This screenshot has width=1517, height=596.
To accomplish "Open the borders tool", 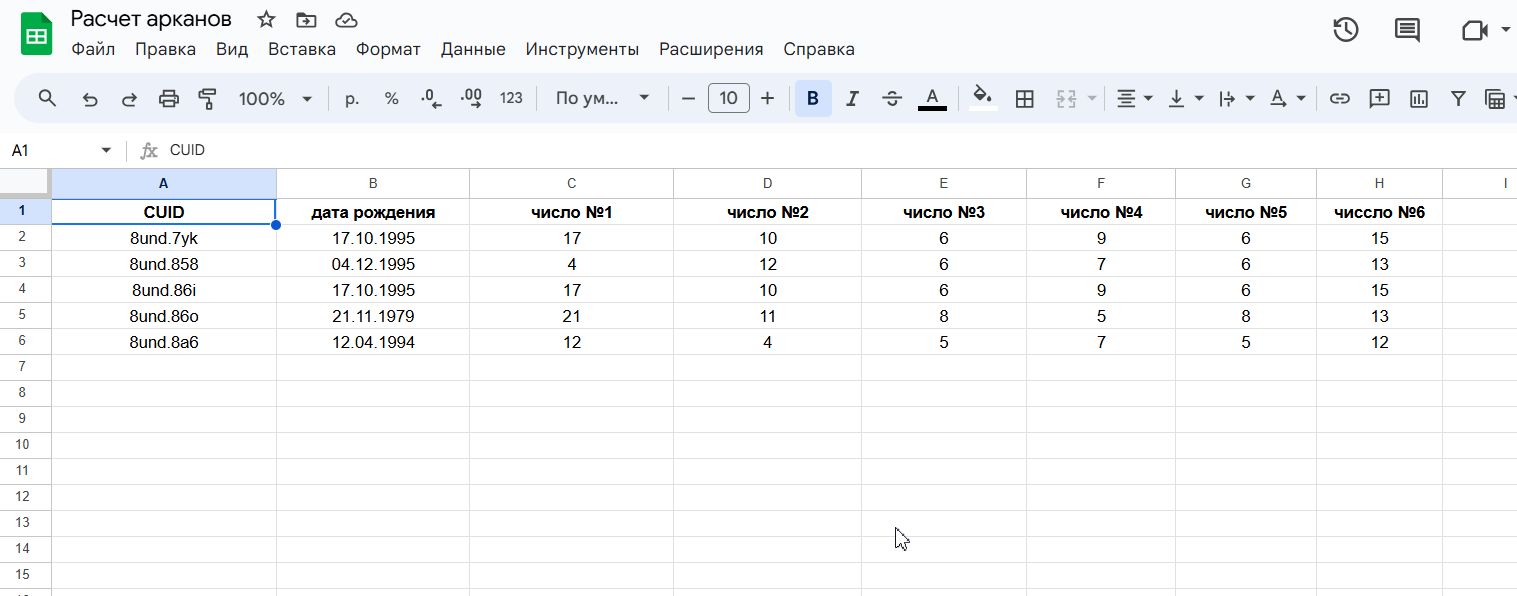I will pos(1024,98).
